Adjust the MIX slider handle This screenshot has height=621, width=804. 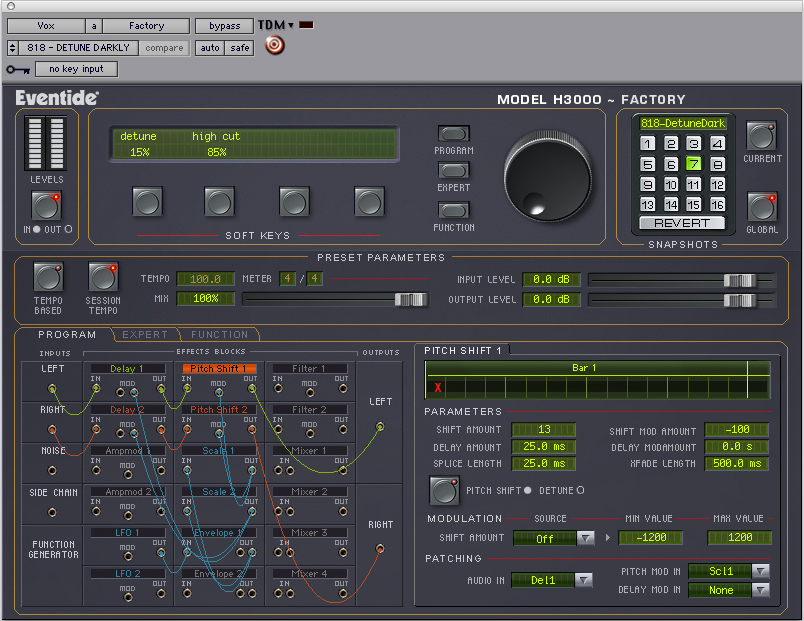(x=411, y=299)
